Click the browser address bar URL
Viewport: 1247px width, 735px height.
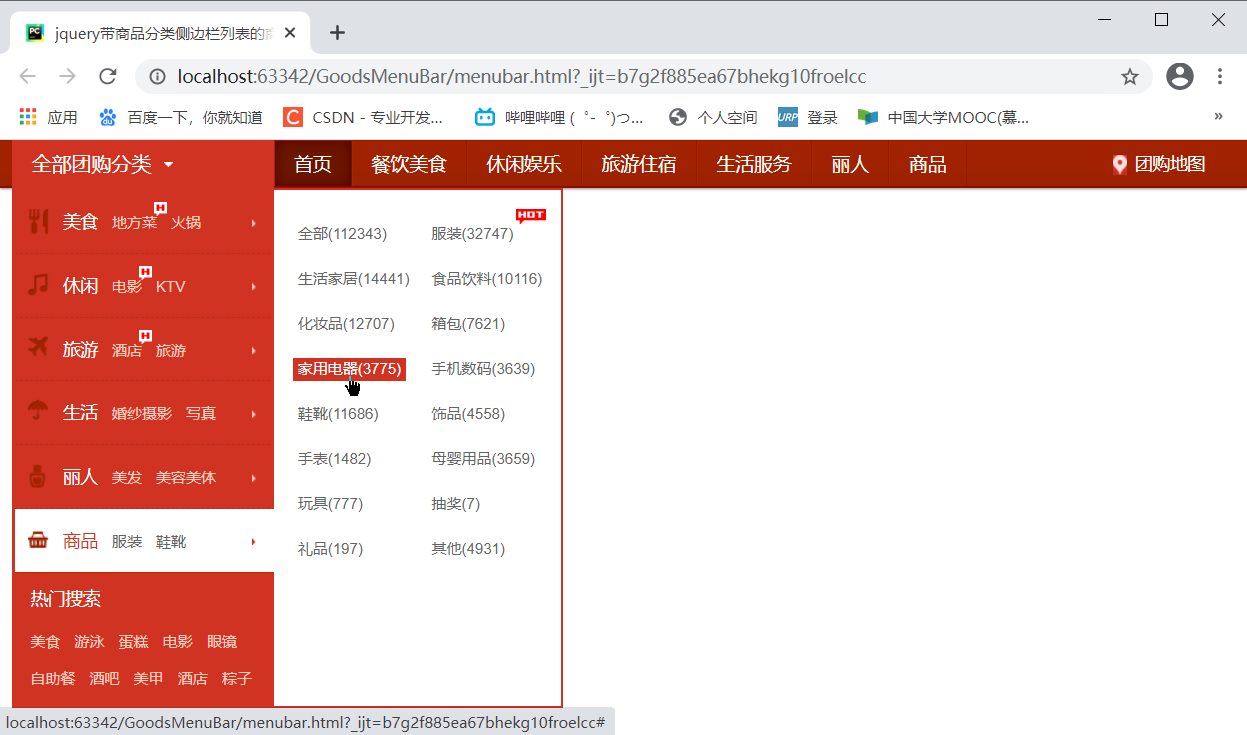click(x=521, y=76)
